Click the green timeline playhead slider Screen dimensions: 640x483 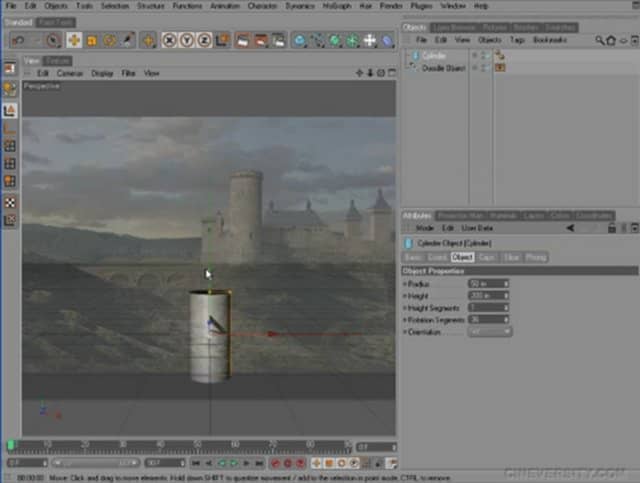click(x=11, y=445)
